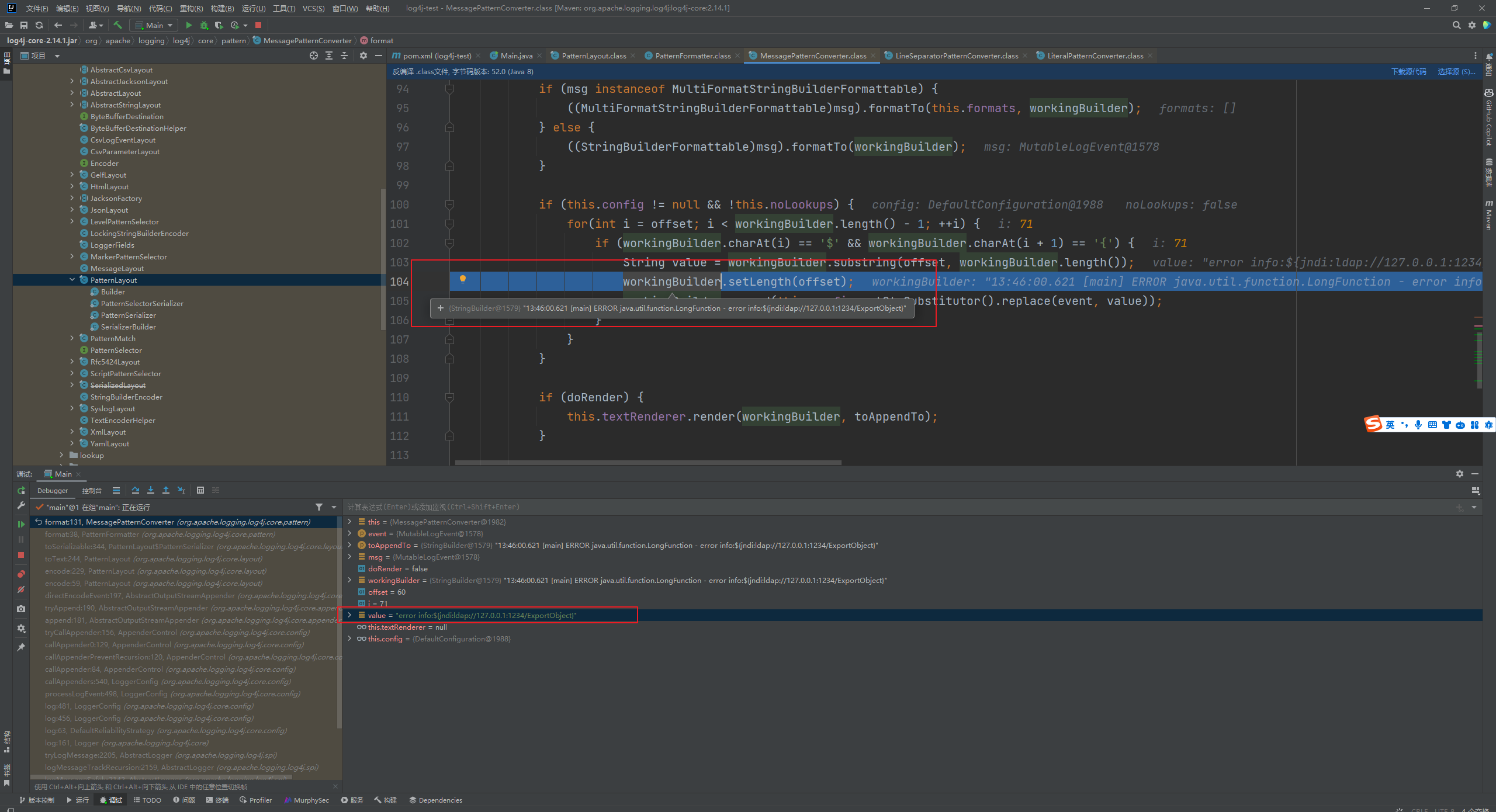Locate the open file using the crosshair icon in the project panel
The width and height of the screenshot is (1496, 812).
point(314,55)
